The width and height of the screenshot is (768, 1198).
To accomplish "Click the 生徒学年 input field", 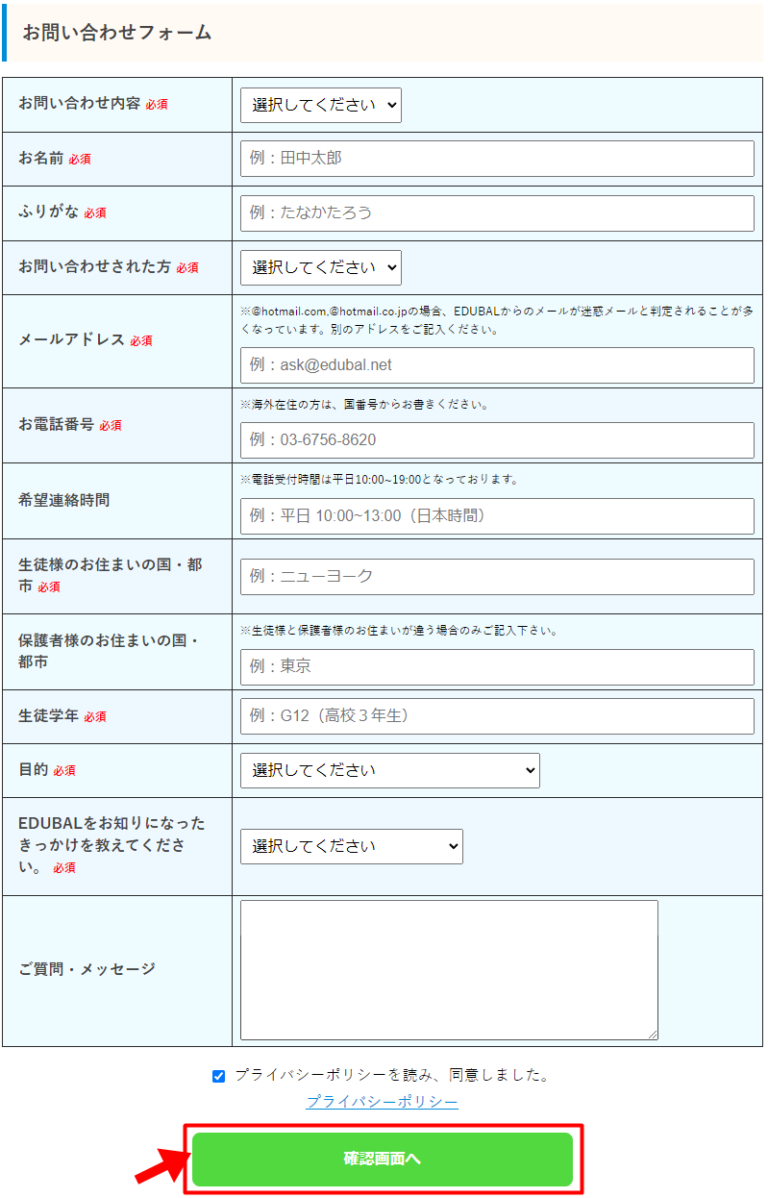I will point(495,716).
